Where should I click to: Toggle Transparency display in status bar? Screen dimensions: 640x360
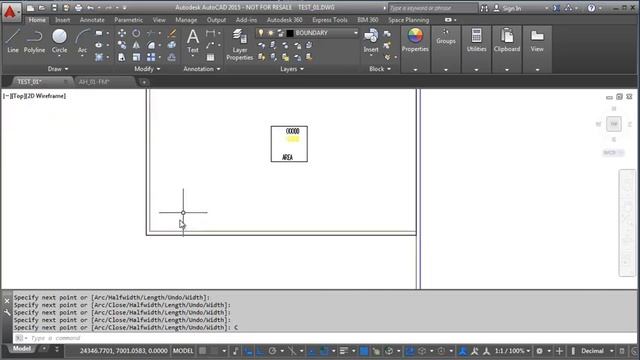coord(364,351)
